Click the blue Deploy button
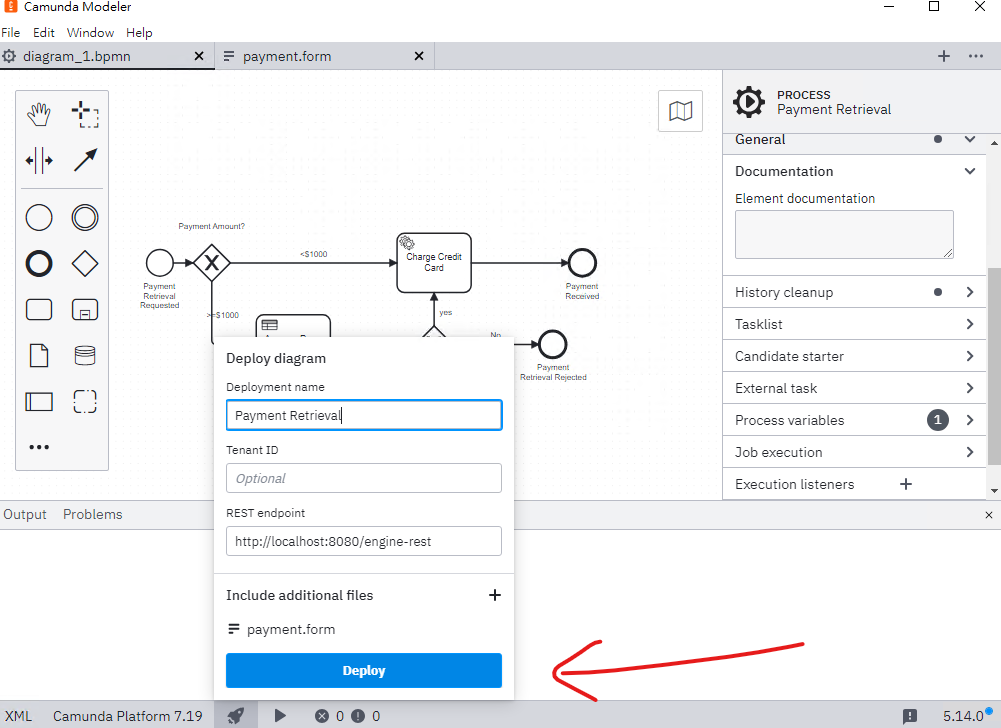This screenshot has width=1001, height=728. click(x=364, y=671)
